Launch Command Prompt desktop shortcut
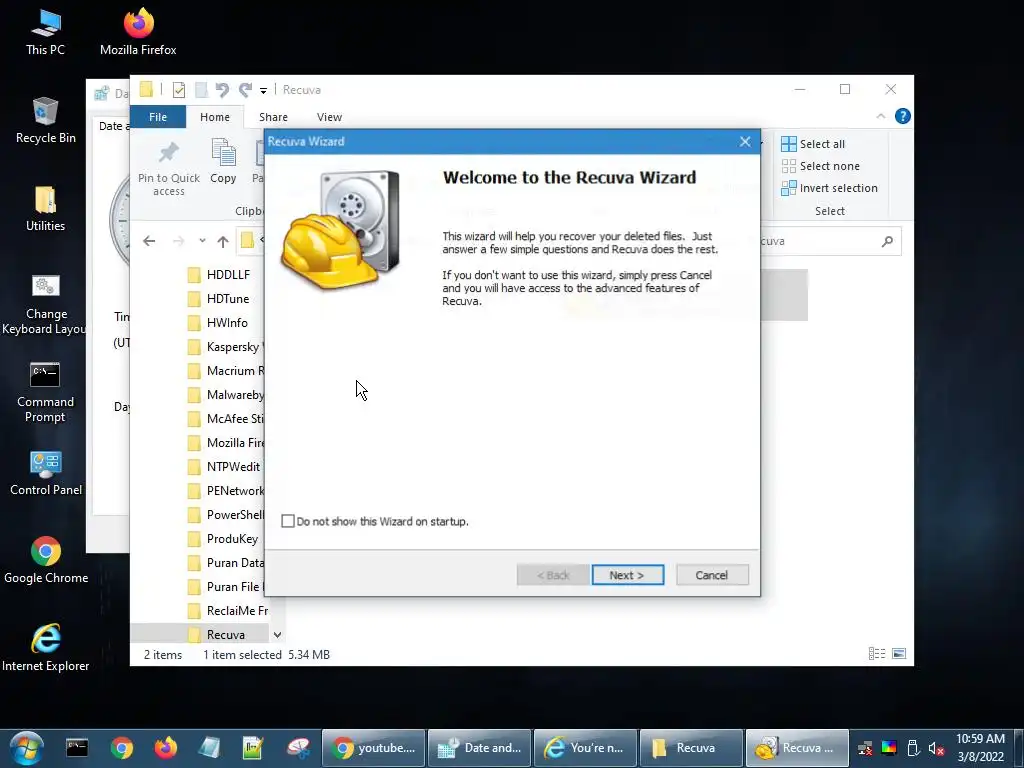 (45, 392)
